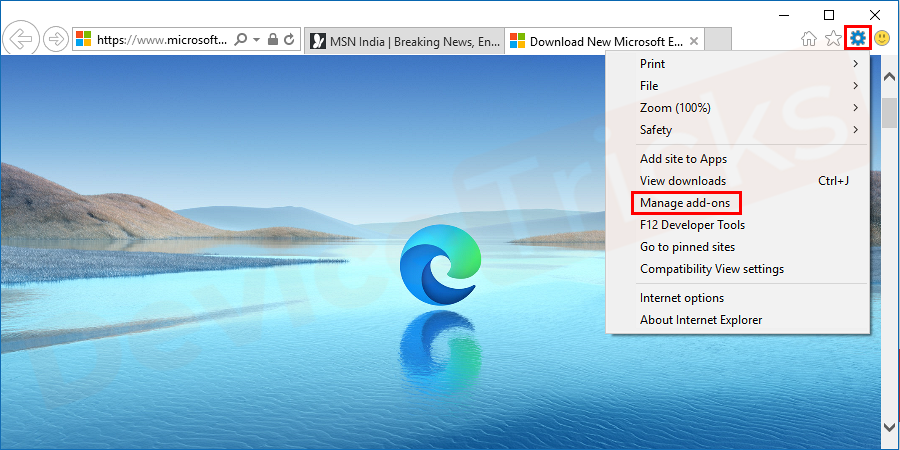Click the Tools gear icon

[x=858, y=39]
